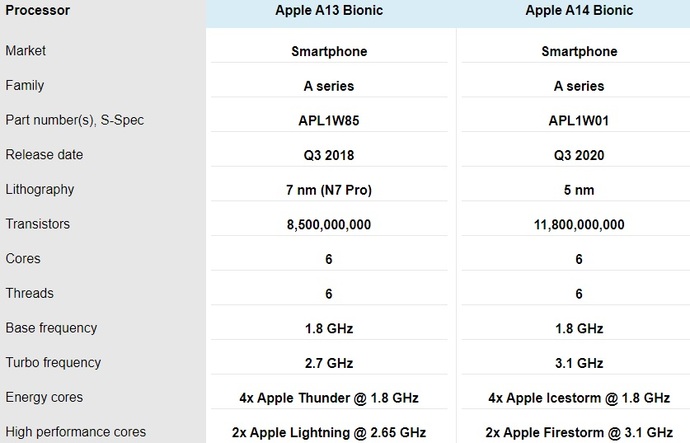The height and width of the screenshot is (443, 690).
Task: Click the 7 nm (N7 Pro) lithography value
Action: [329, 190]
